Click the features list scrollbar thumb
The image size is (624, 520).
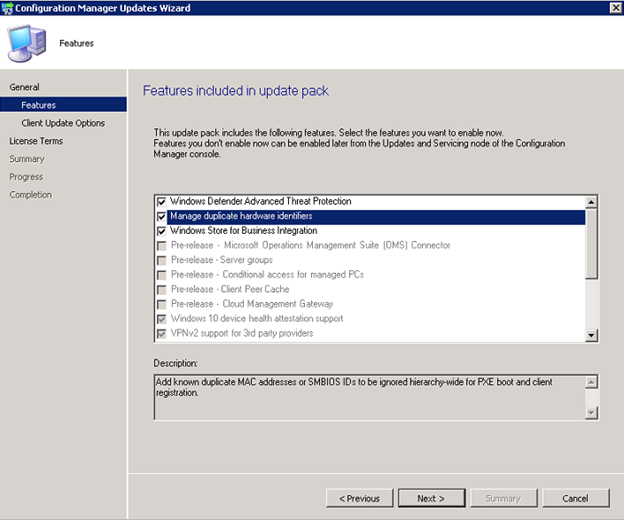[x=591, y=243]
